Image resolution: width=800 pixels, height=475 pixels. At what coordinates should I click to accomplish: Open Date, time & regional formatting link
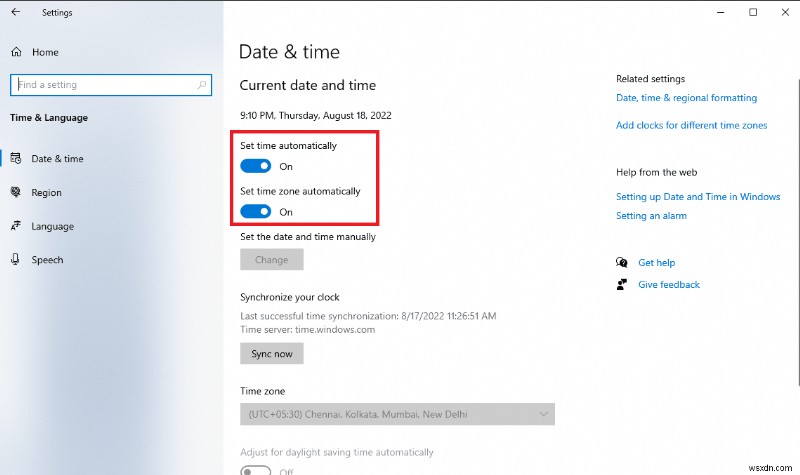[x=686, y=98]
